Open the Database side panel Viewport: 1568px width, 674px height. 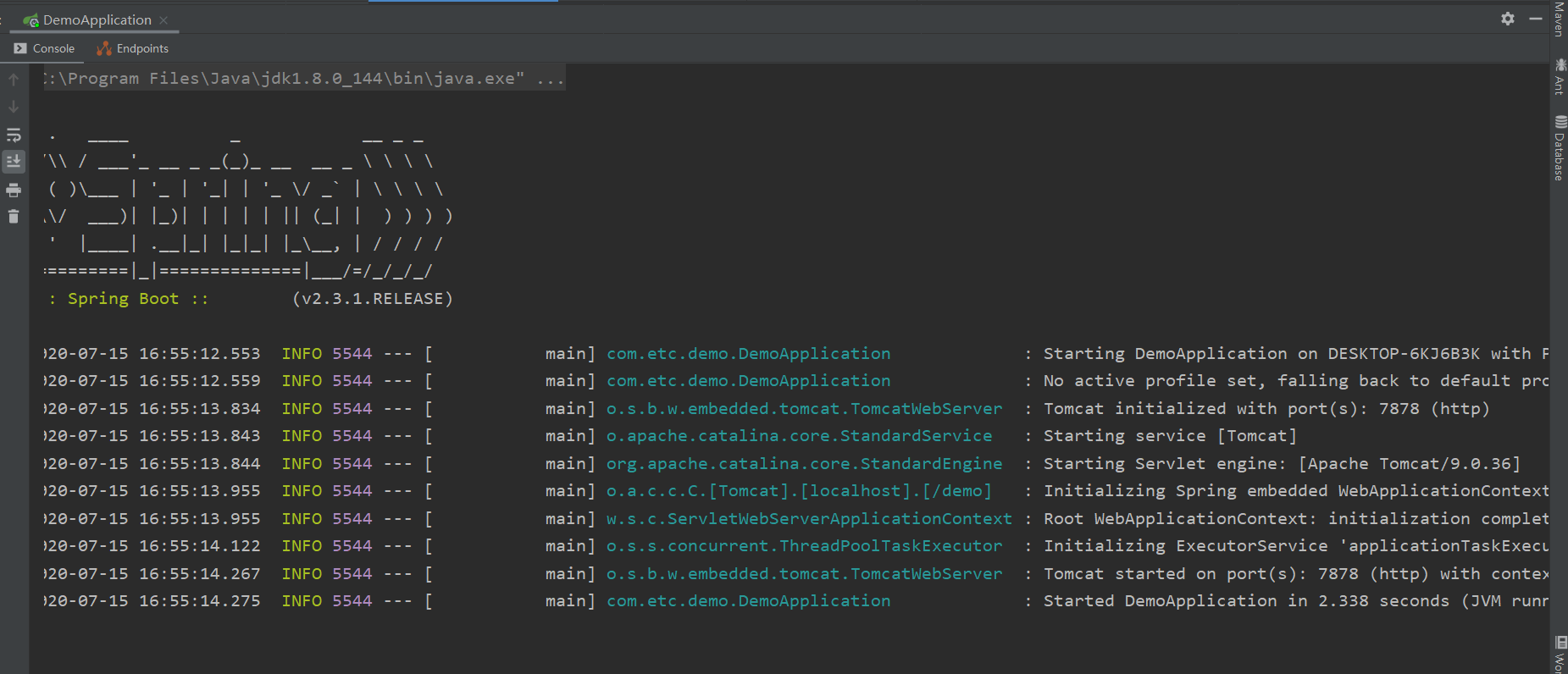1559,148
